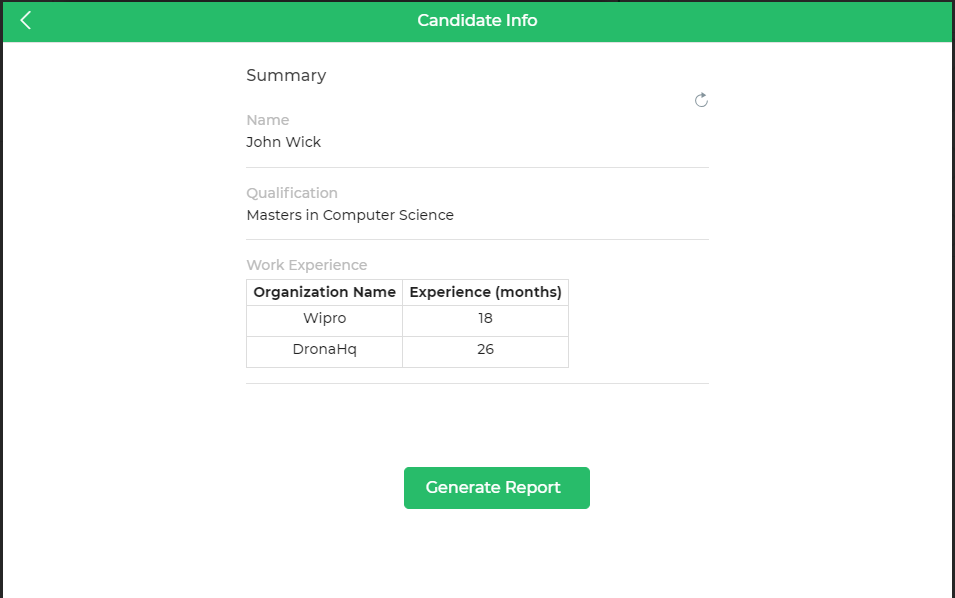Viewport: 955px width, 598px height.
Task: Select the Wipro organization cell
Action: [325, 320]
